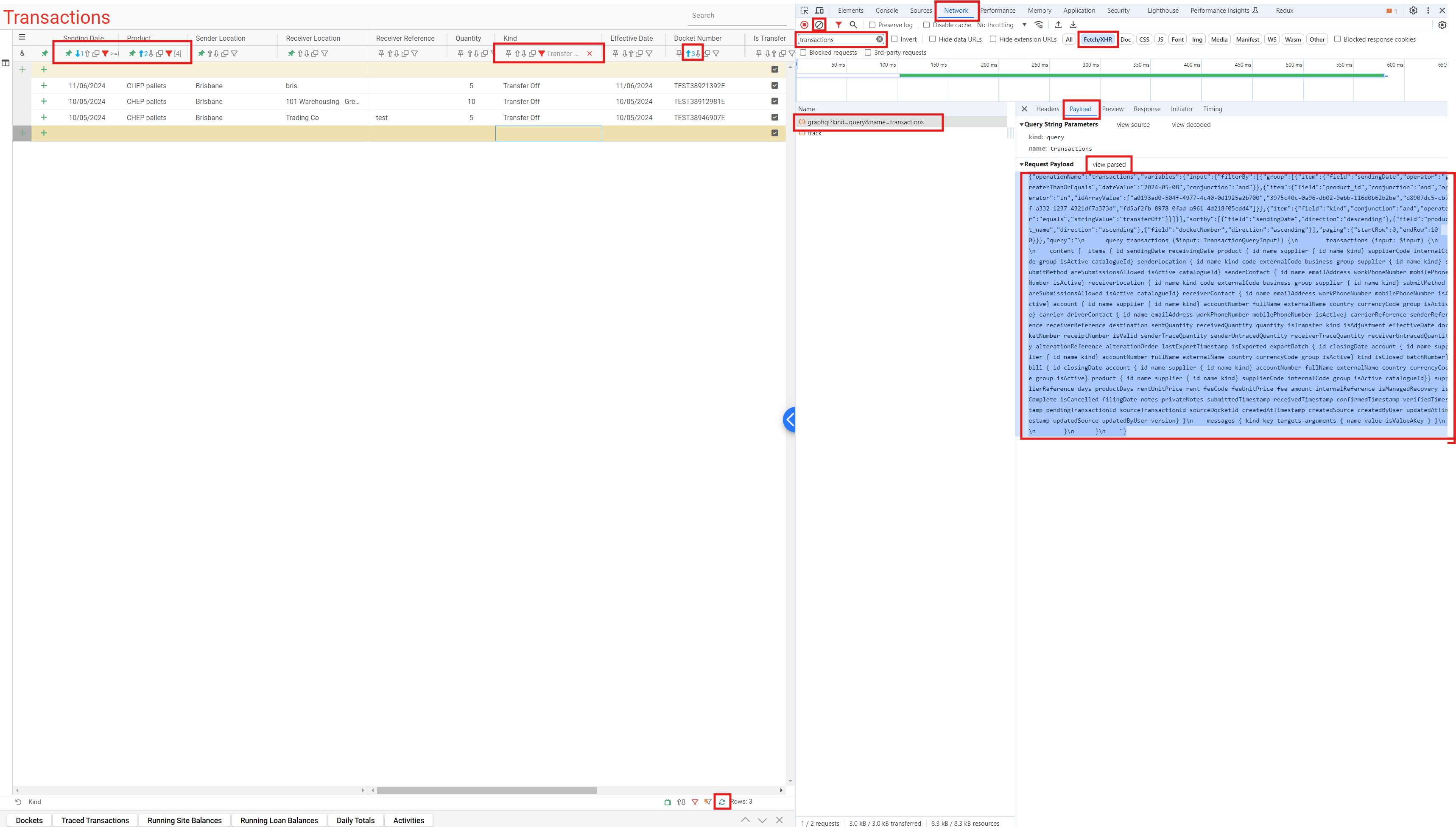Click the network request filter icon
1456x827 pixels.
[x=838, y=25]
